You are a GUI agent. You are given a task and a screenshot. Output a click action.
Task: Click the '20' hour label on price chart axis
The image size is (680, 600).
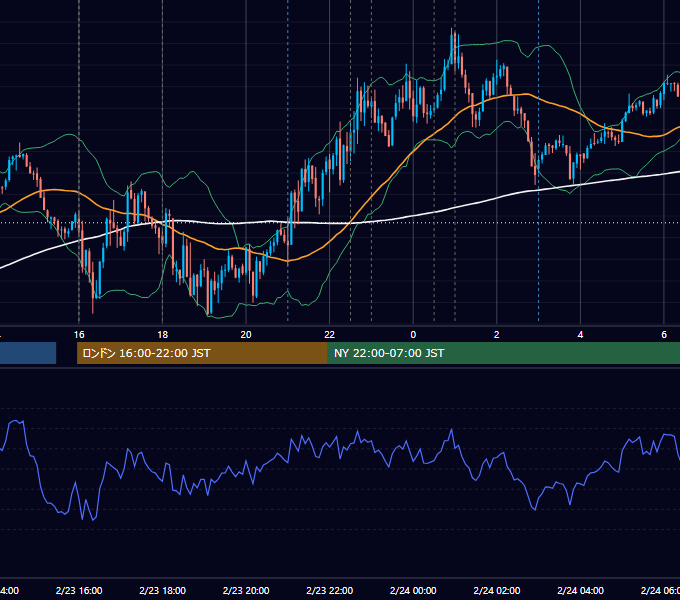[246, 335]
